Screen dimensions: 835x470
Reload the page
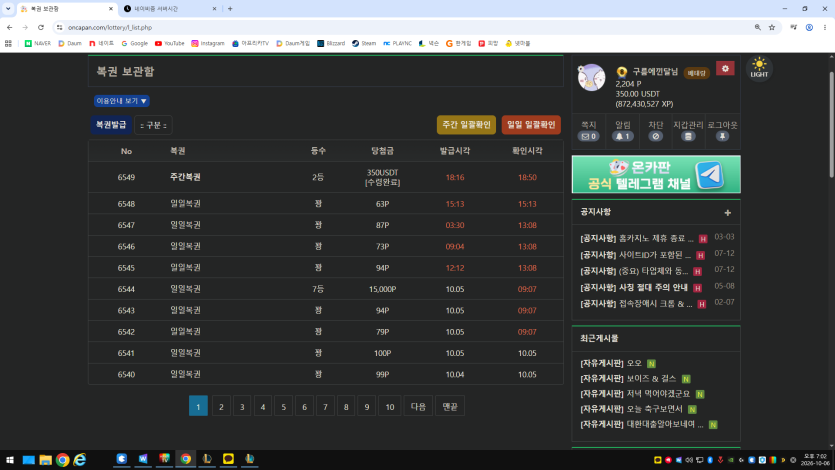pos(41,27)
